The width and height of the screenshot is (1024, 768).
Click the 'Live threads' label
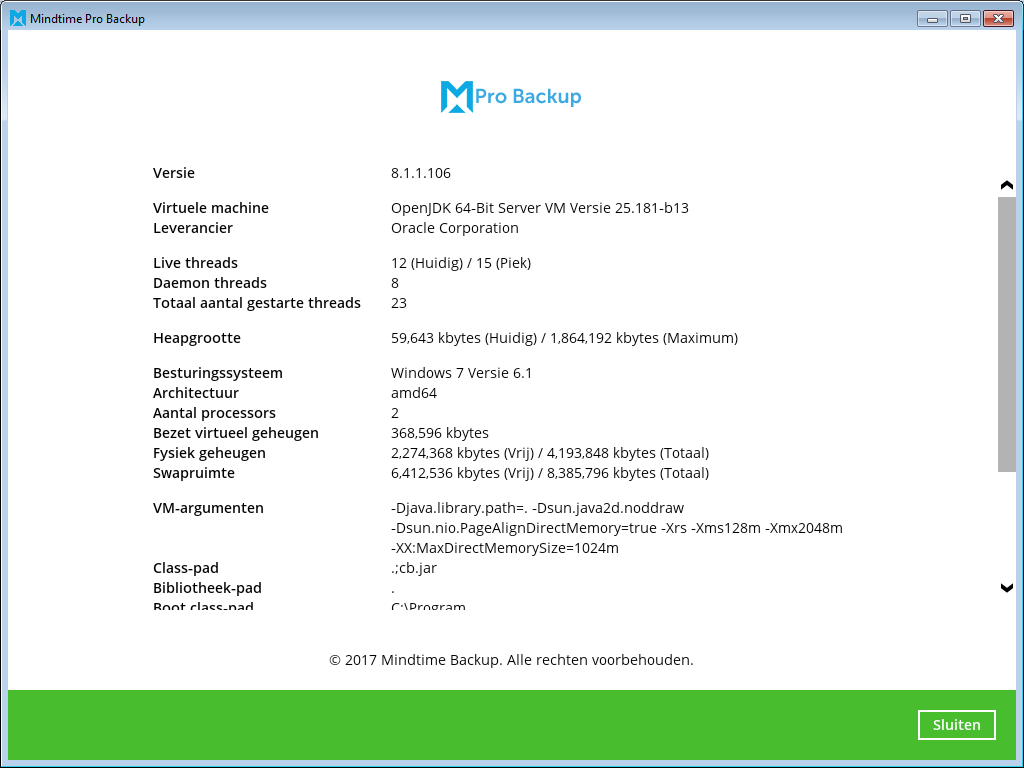195,263
